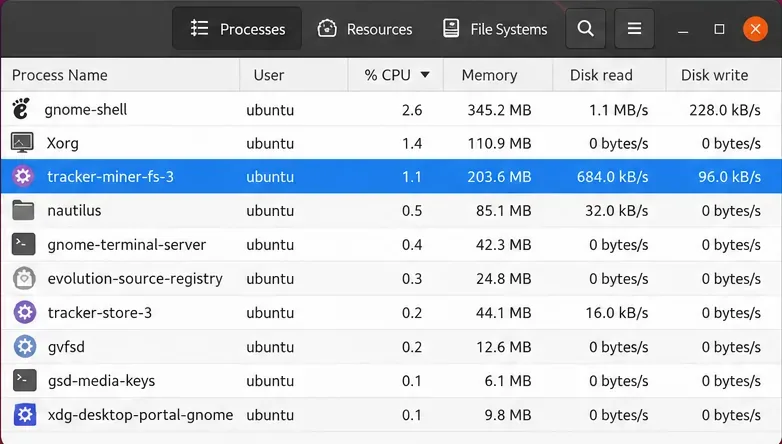This screenshot has height=444, width=782.
Task: Click the 16.0 kB/s disk read value
Action: click(616, 313)
